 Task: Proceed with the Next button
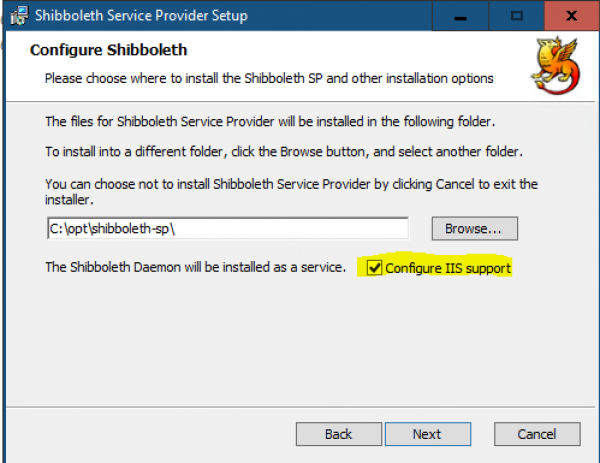click(x=428, y=434)
